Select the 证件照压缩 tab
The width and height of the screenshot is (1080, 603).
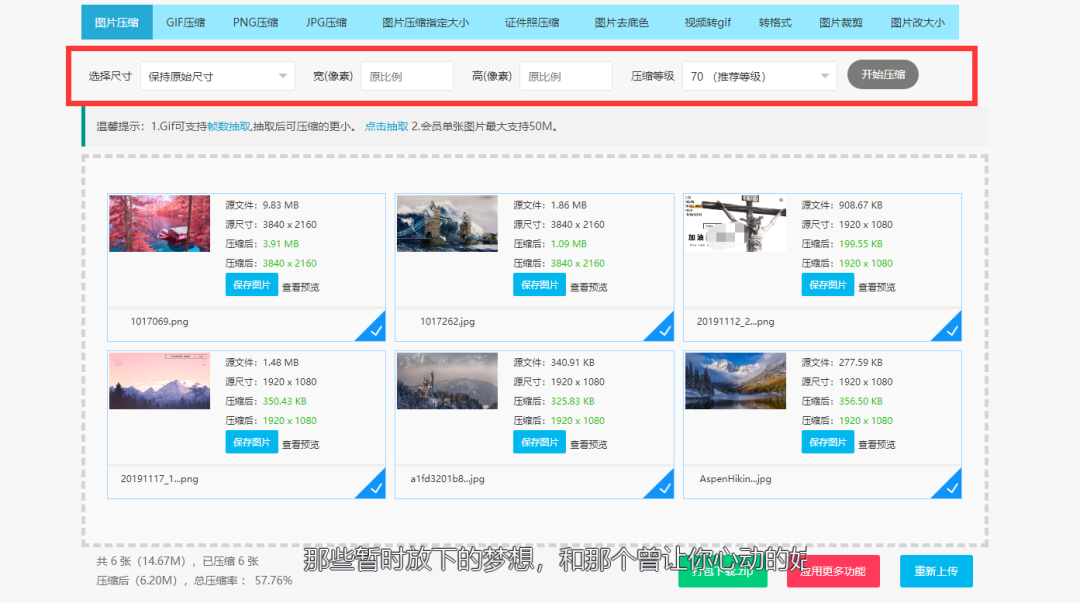click(532, 22)
